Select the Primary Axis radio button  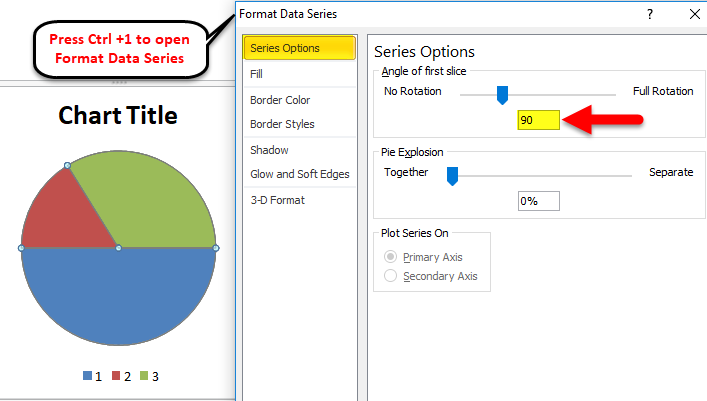391,257
